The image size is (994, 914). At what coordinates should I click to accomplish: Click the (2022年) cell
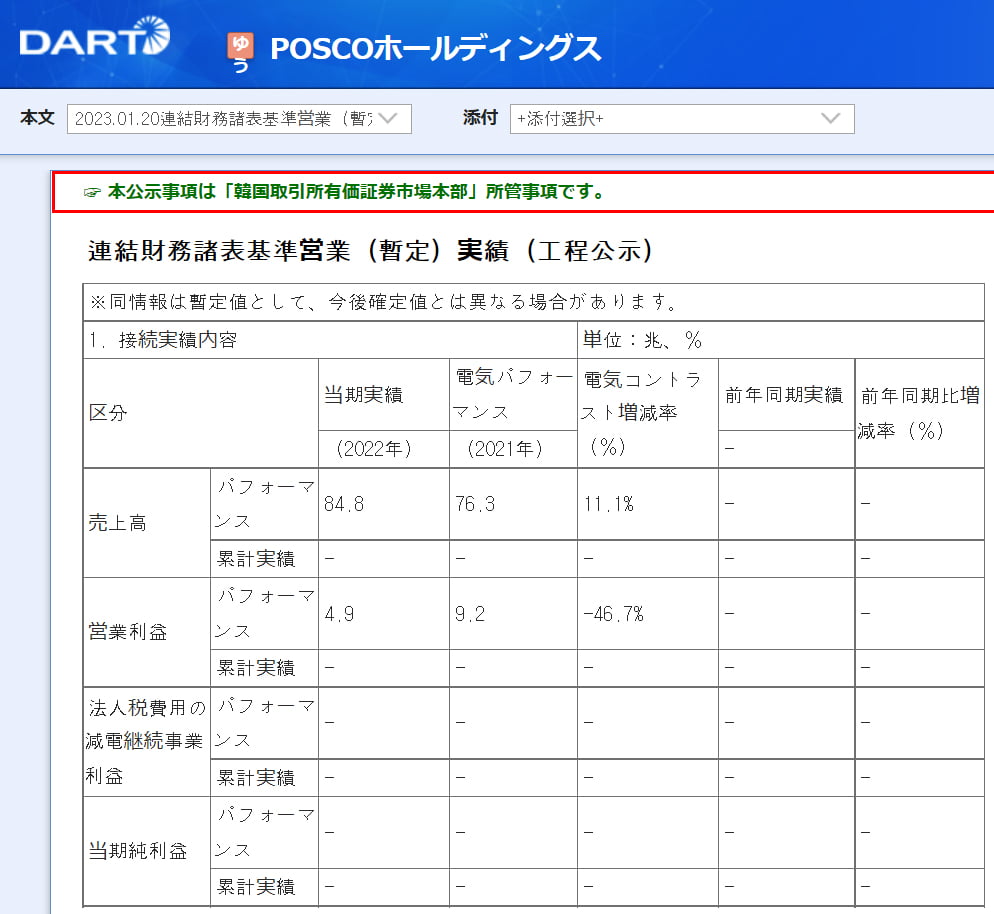click(384, 449)
